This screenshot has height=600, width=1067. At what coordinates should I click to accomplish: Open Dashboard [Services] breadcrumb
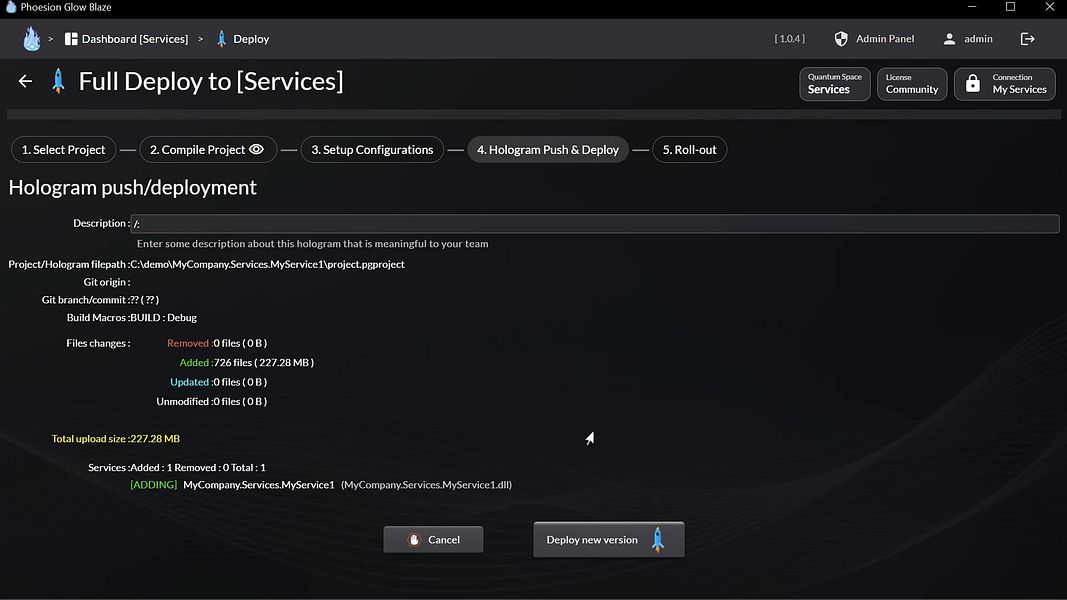click(127, 39)
